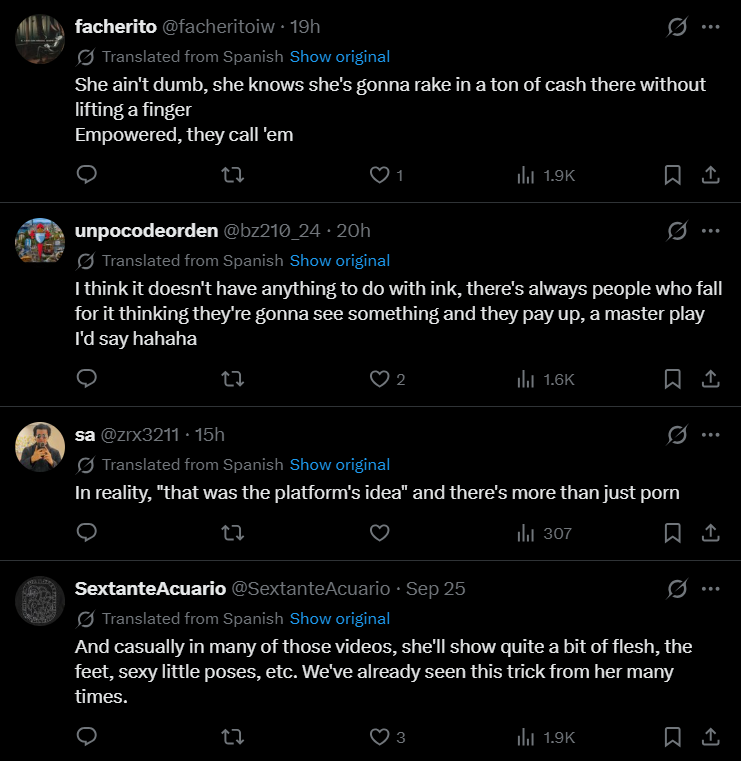Screen dimensions: 741x761
Task: Like SextanteAcuario's tweet with 3 likes
Action: (x=387, y=737)
